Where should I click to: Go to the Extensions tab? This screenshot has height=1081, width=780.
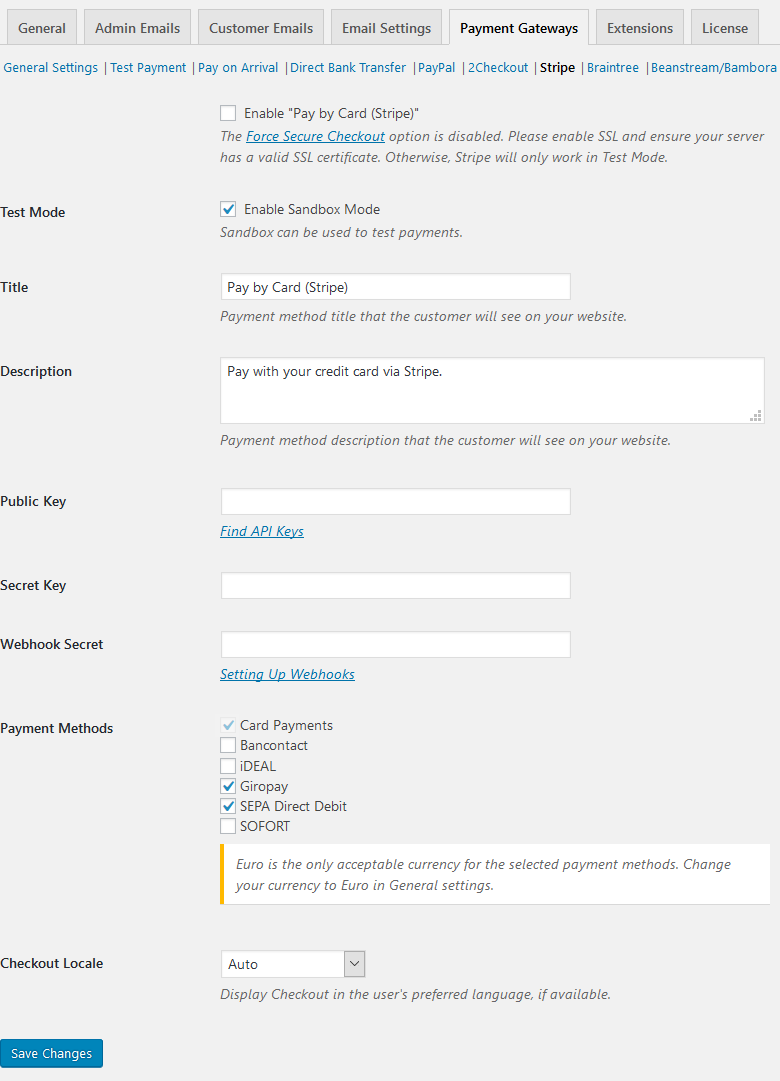(640, 28)
